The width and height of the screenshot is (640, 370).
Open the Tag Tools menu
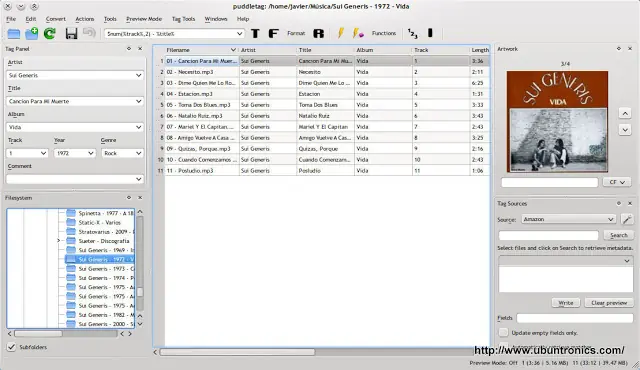183,19
